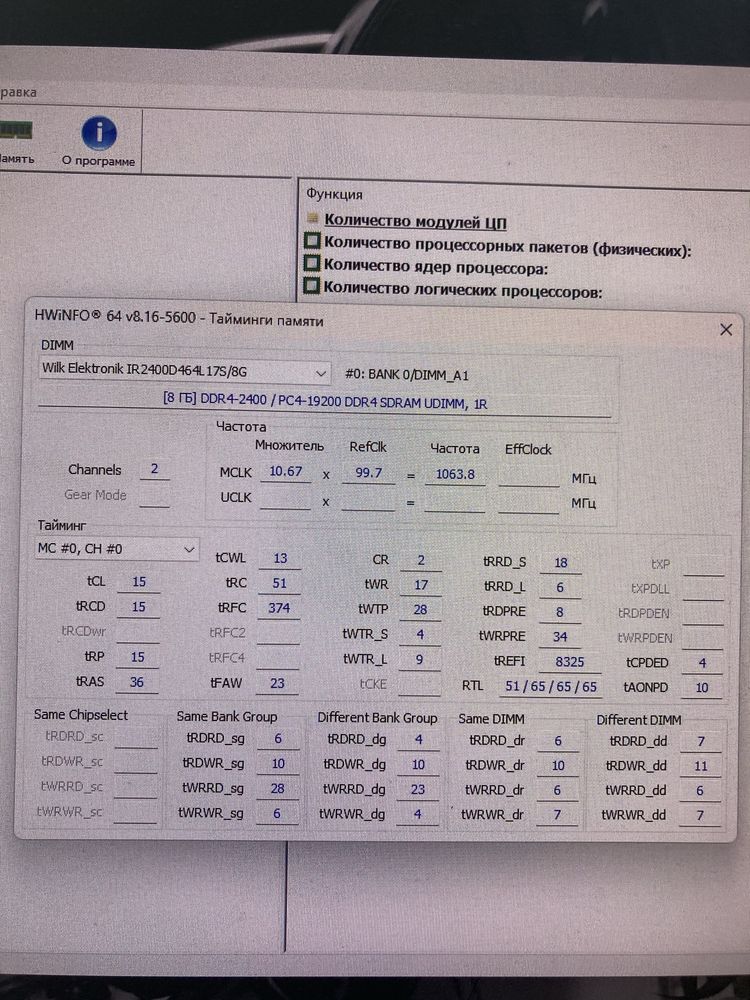Click the tWTR_S value 4

420,635
